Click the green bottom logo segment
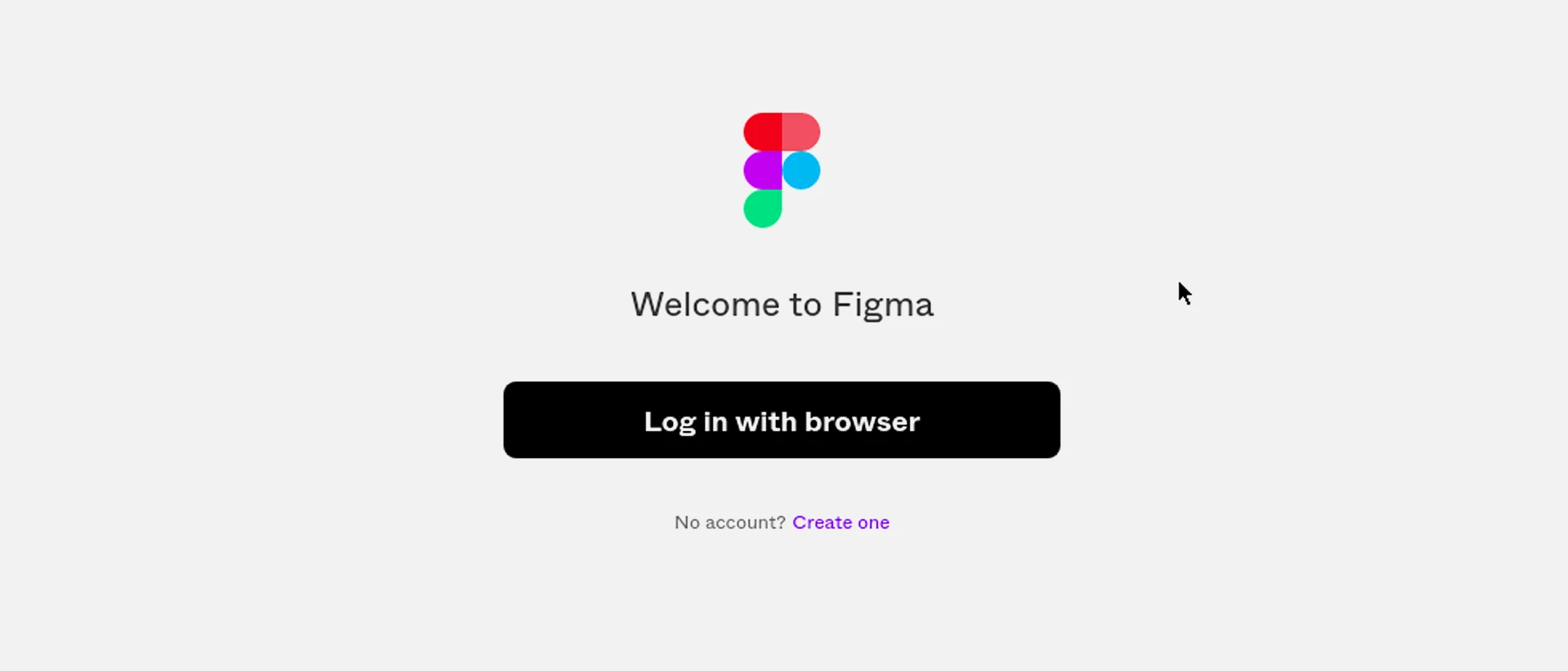 (x=763, y=208)
